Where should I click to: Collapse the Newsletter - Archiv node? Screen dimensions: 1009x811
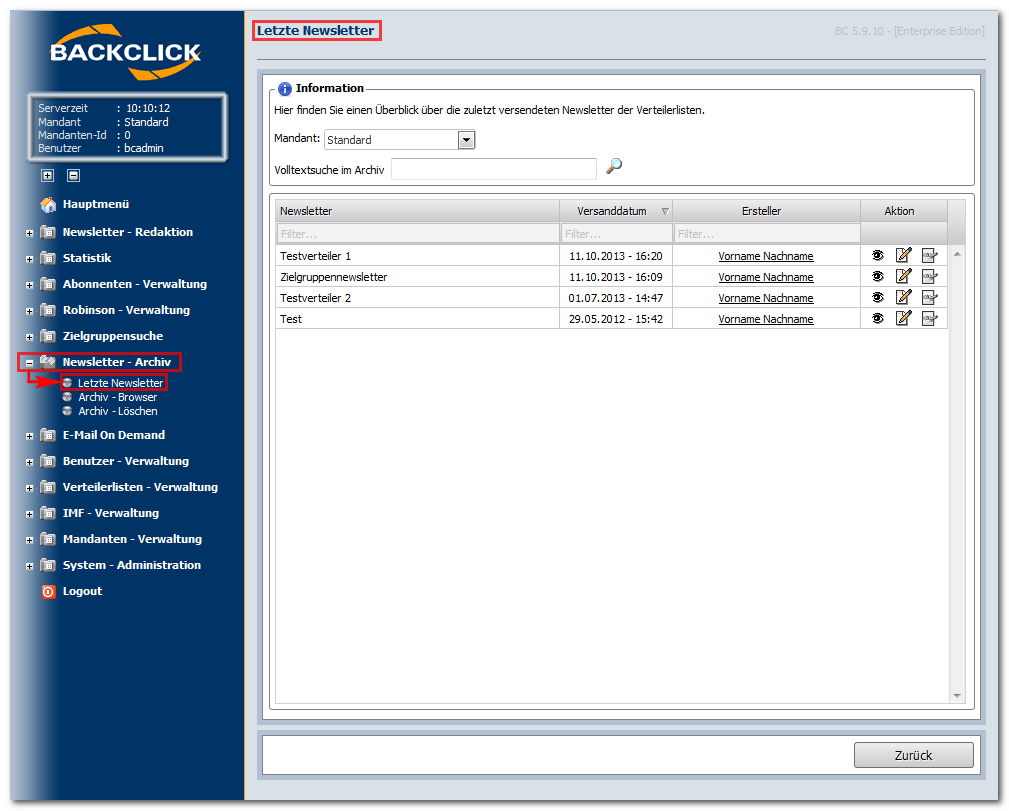29,363
